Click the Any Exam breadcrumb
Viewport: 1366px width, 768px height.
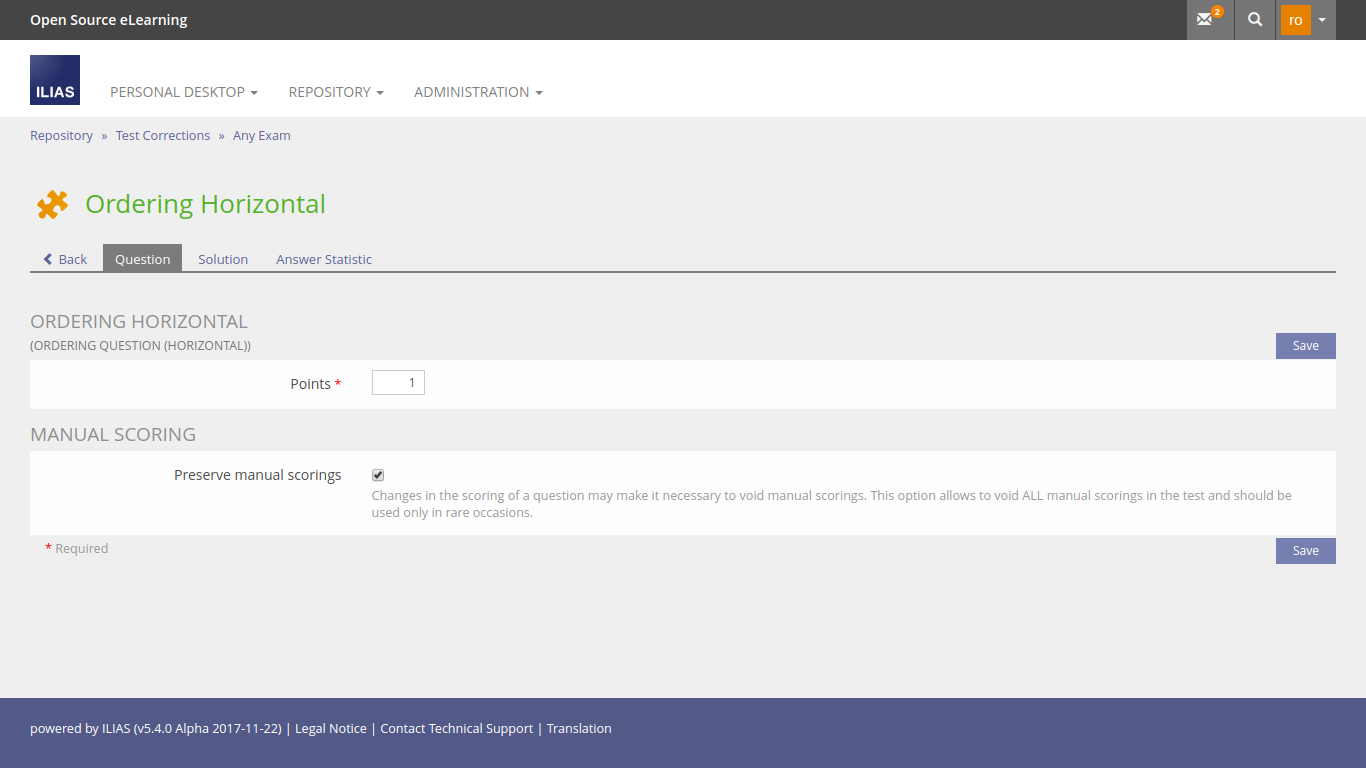click(x=262, y=135)
